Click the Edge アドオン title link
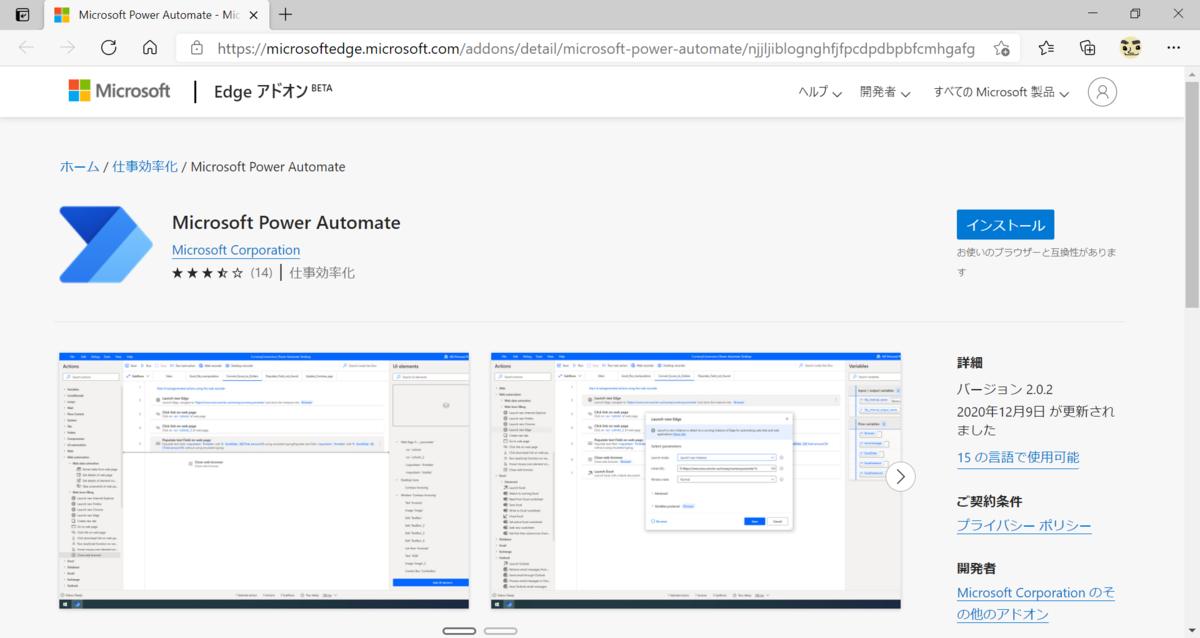This screenshot has height=638, width=1200. (x=273, y=91)
